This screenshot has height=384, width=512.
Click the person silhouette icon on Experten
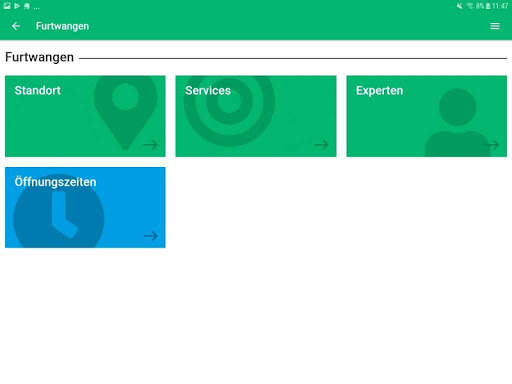click(457, 122)
